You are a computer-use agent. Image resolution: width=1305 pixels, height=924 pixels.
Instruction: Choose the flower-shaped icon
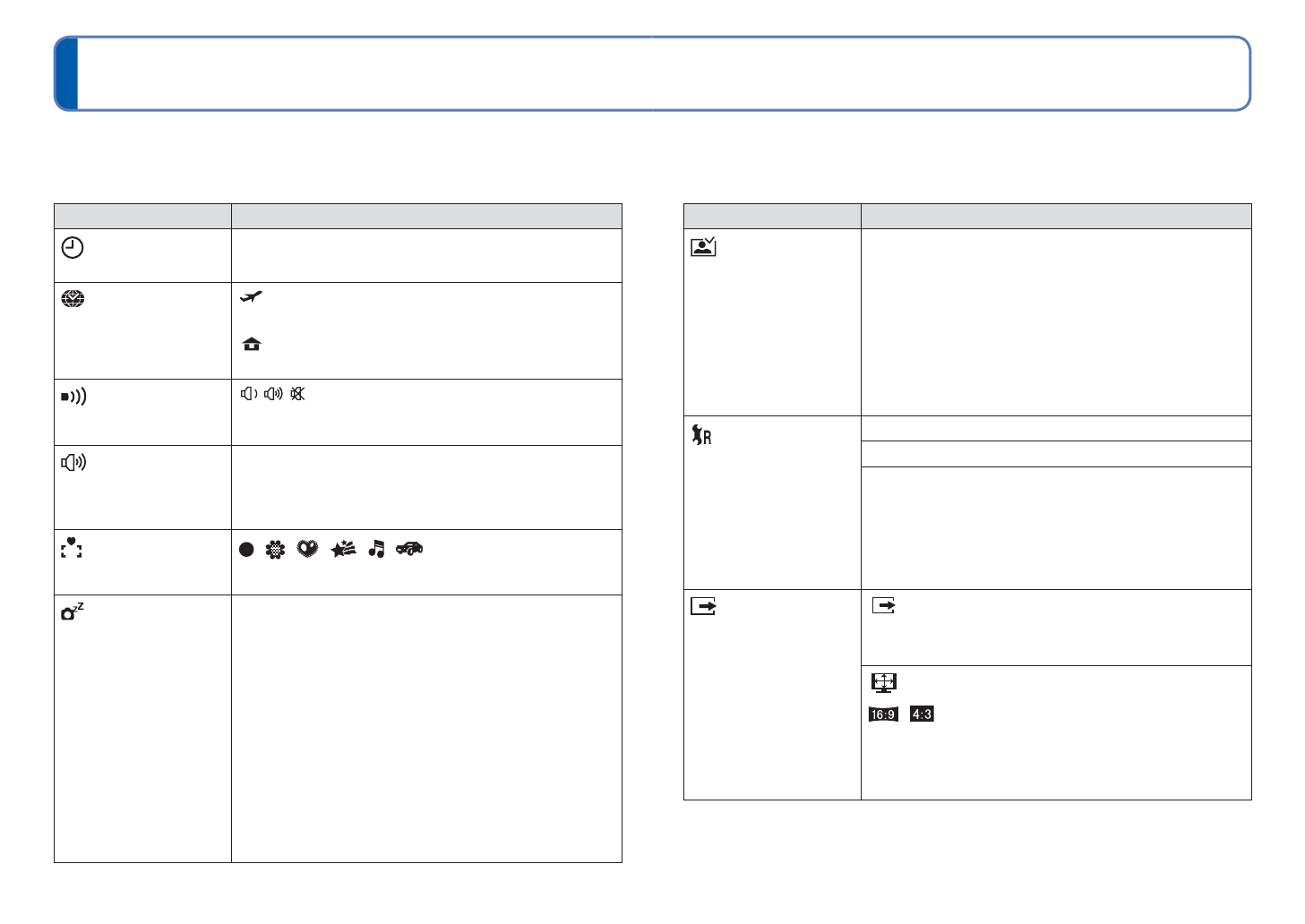coord(275,550)
